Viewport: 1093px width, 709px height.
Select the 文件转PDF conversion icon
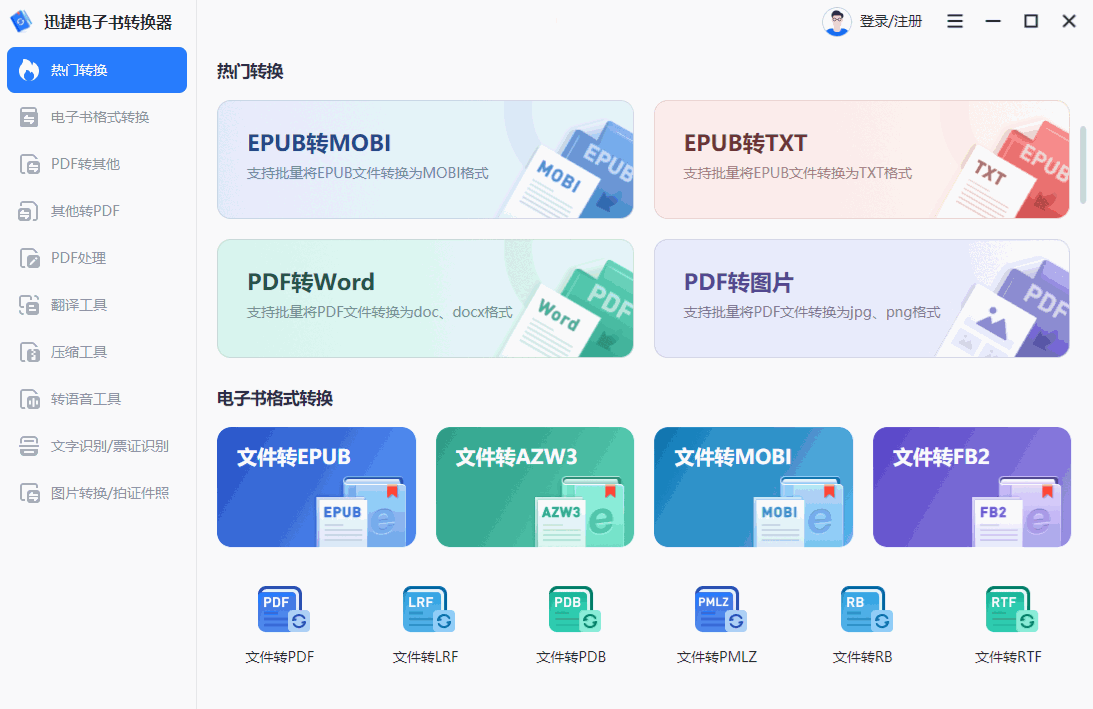[x=283, y=609]
